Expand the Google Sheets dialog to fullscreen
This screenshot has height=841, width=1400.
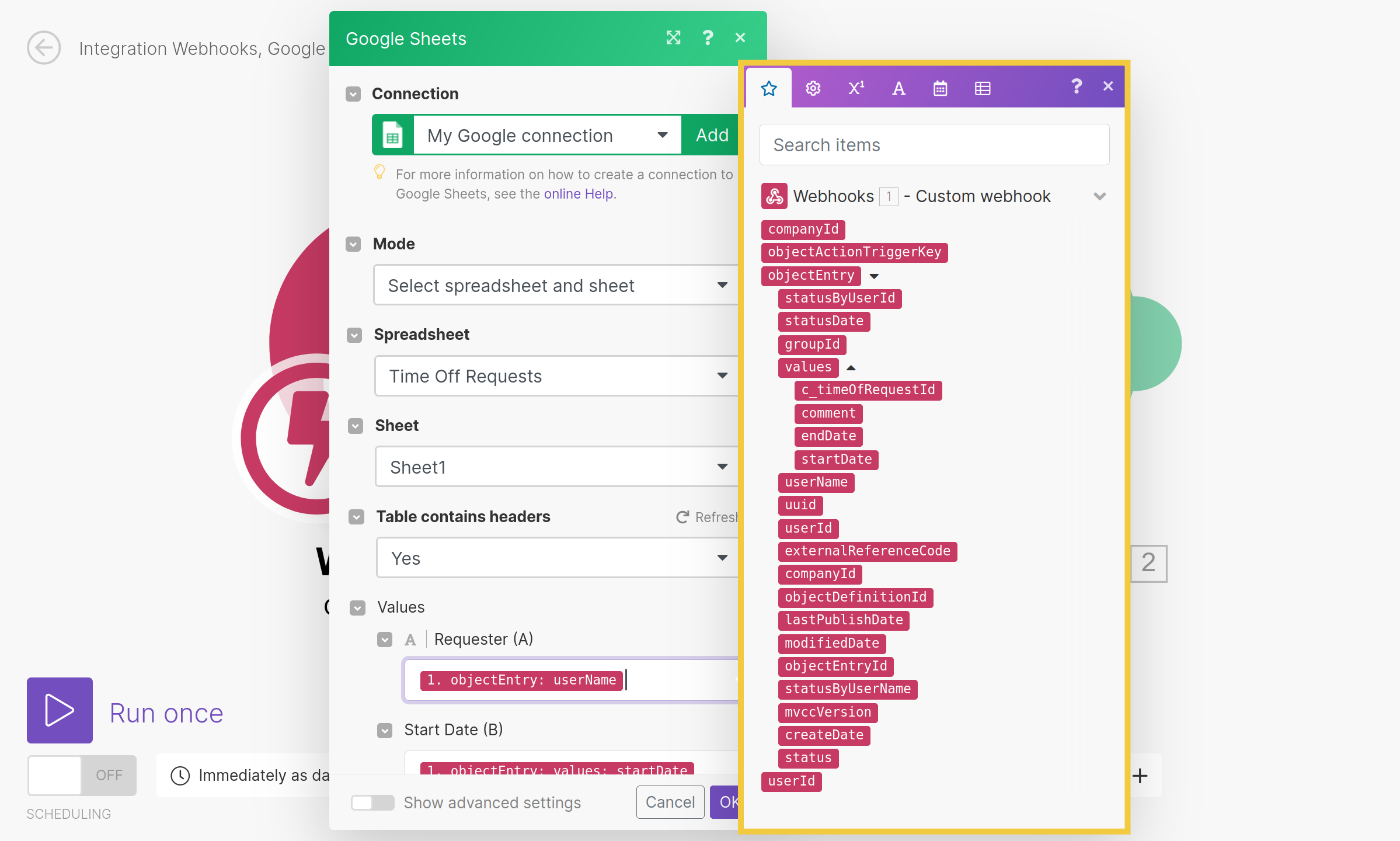click(674, 38)
